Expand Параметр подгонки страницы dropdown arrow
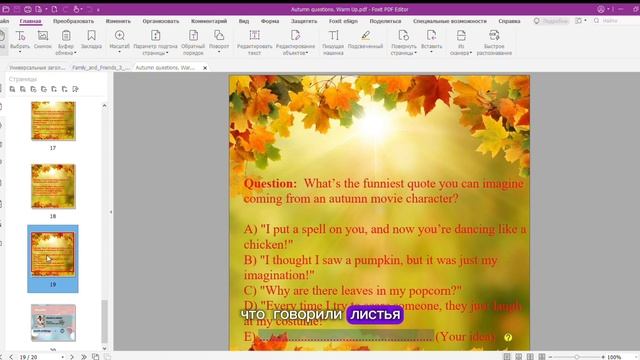 point(167,53)
